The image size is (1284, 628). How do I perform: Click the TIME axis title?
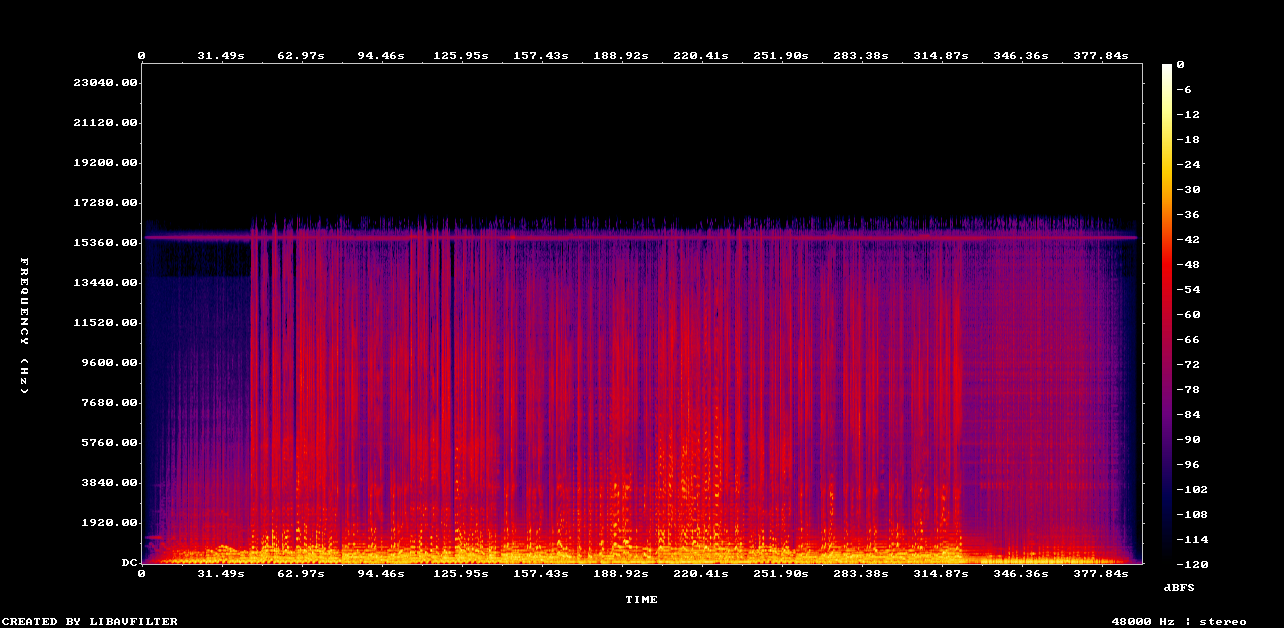tap(641, 600)
